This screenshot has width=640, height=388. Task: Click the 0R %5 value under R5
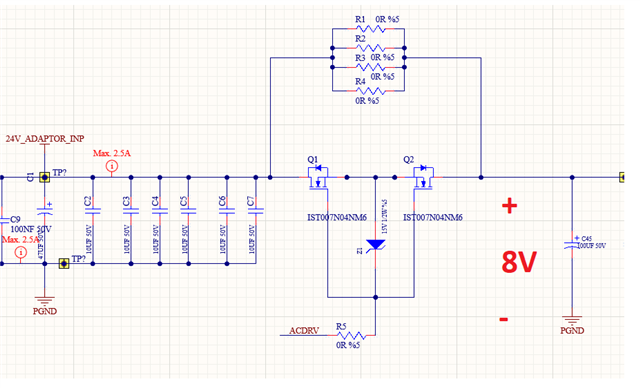coord(348,345)
